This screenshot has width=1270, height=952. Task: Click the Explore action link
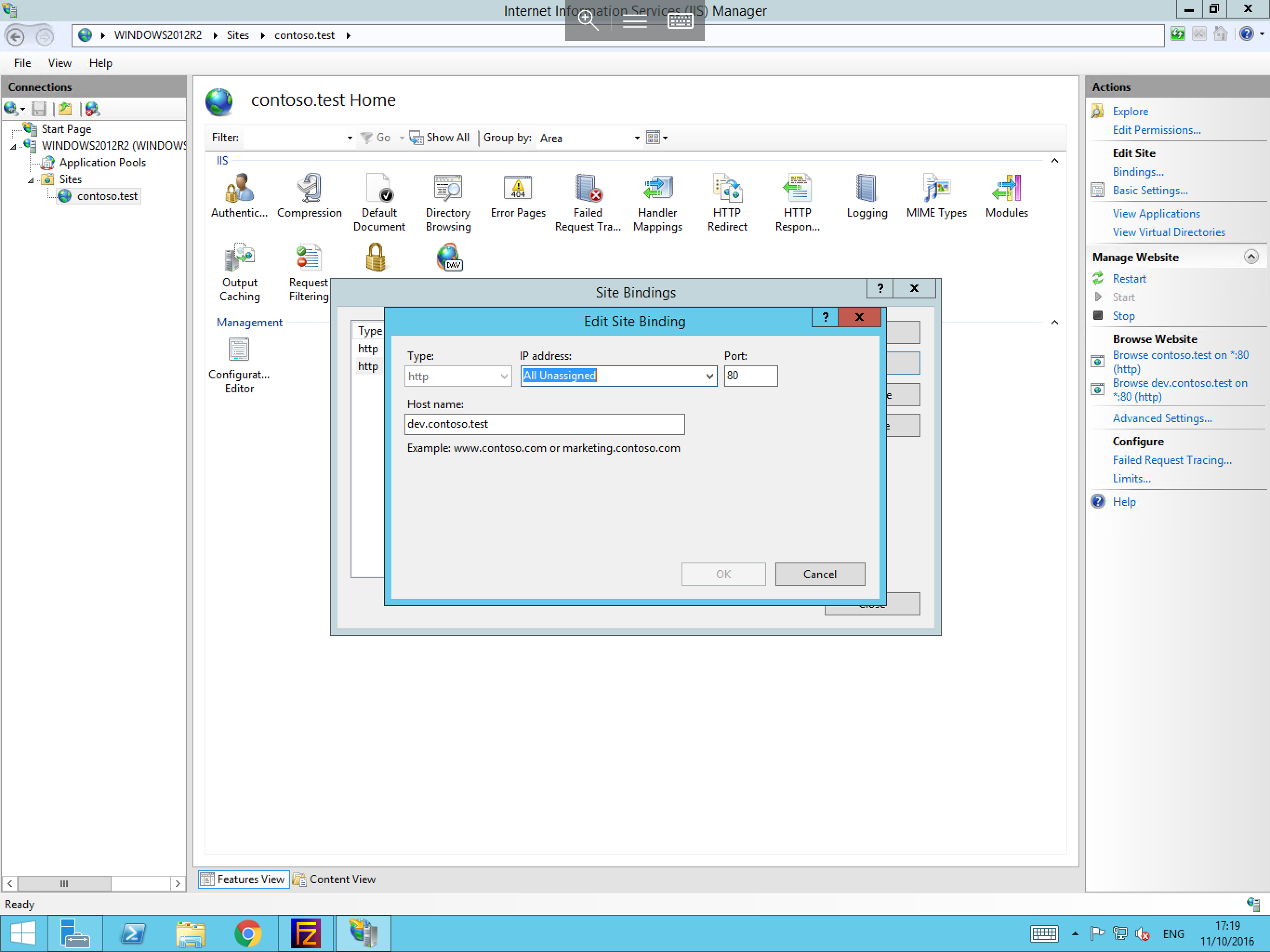[x=1130, y=112]
